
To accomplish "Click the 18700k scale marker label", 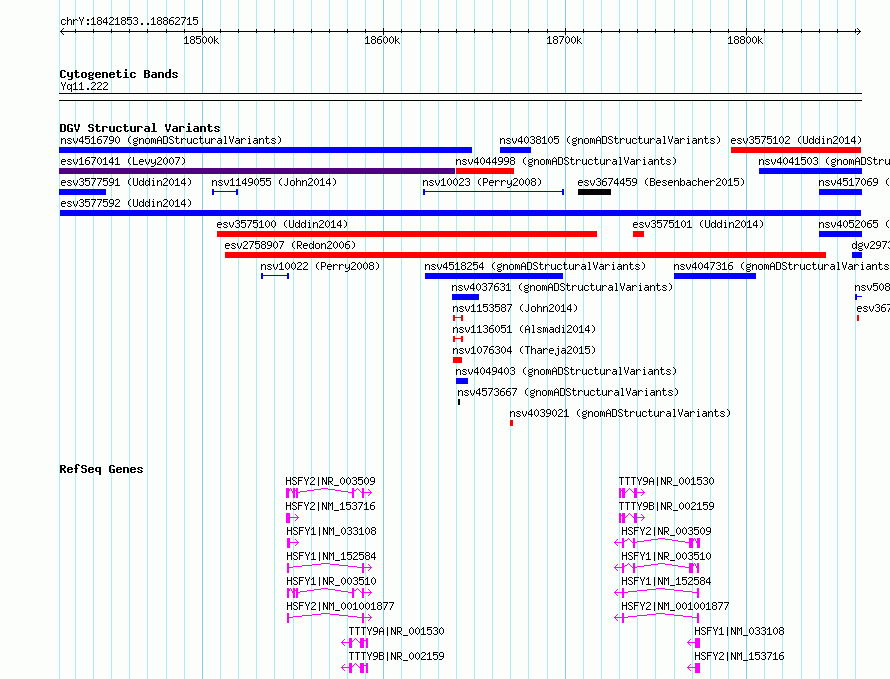I will [x=564, y=40].
